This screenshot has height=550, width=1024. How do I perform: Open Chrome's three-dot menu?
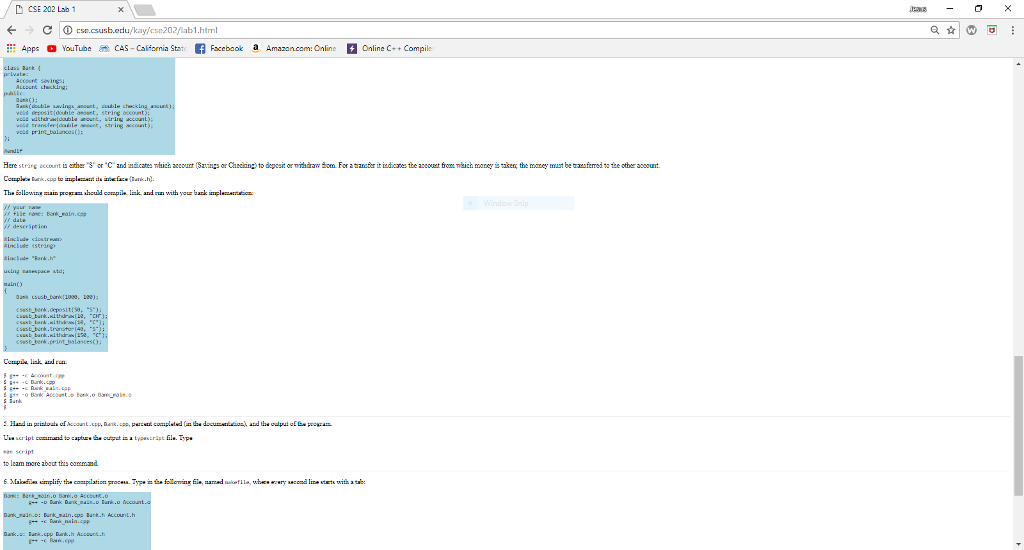tap(1012, 30)
